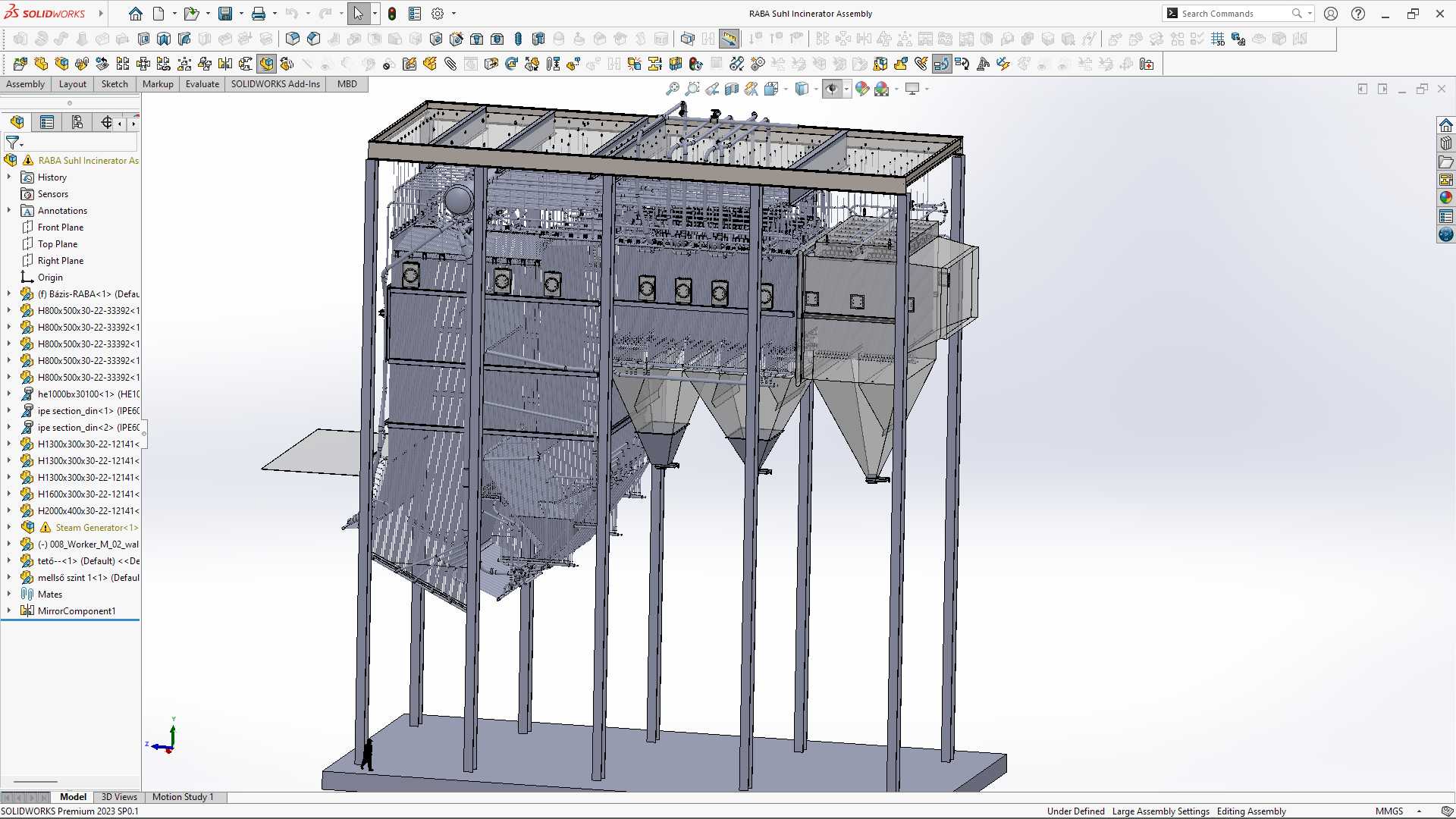Screen dimensions: 1456x819
Task: Click the Print icon in the top toolbar
Action: pos(258,14)
